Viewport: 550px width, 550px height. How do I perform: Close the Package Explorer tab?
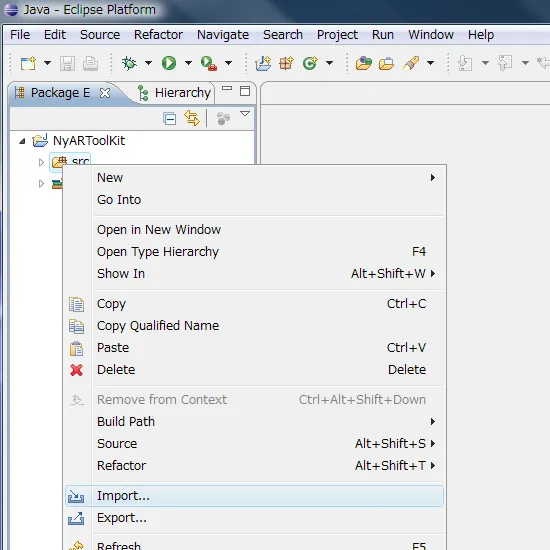105,93
